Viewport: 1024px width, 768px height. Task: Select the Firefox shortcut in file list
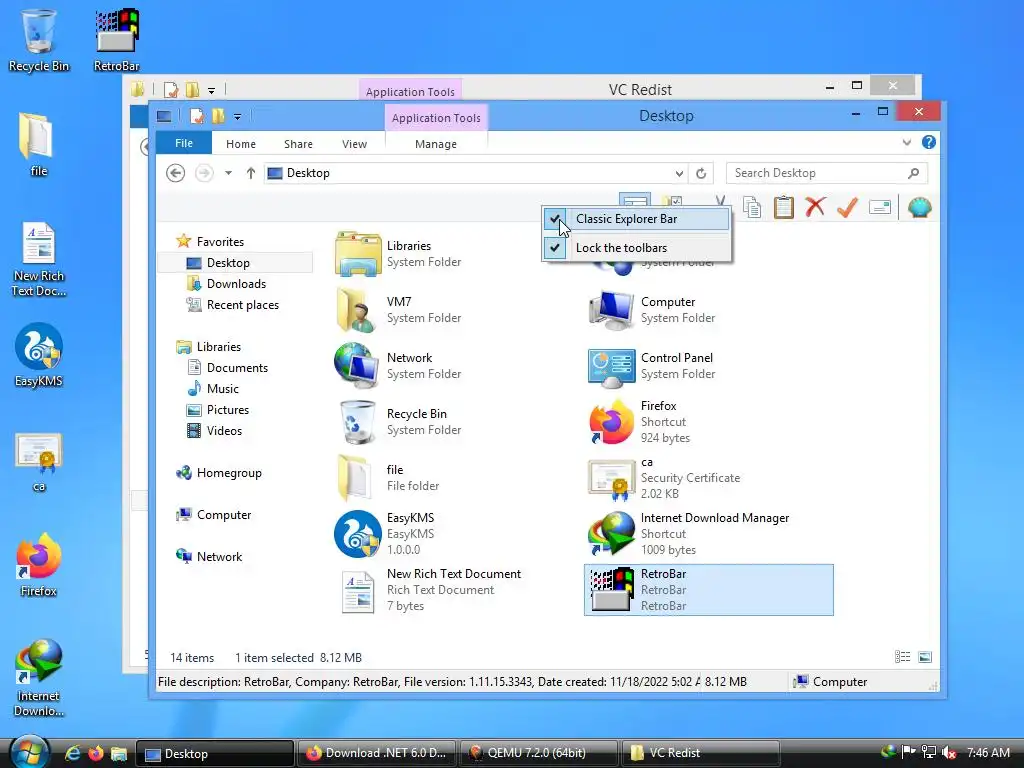[x=709, y=422]
